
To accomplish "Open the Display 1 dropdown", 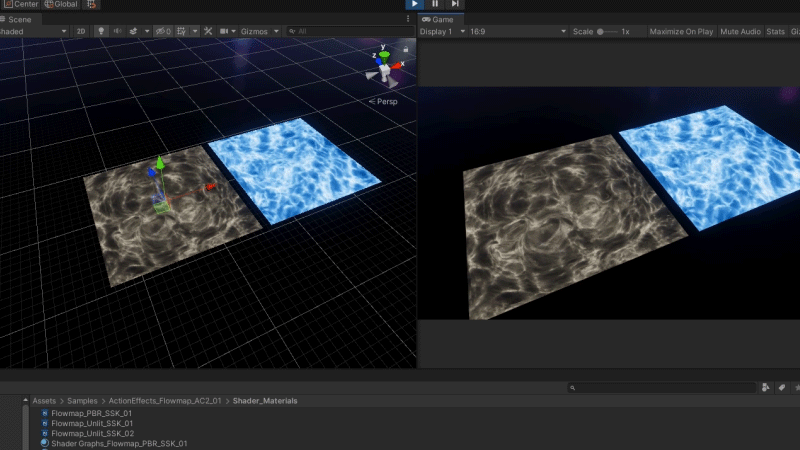I will pos(442,31).
